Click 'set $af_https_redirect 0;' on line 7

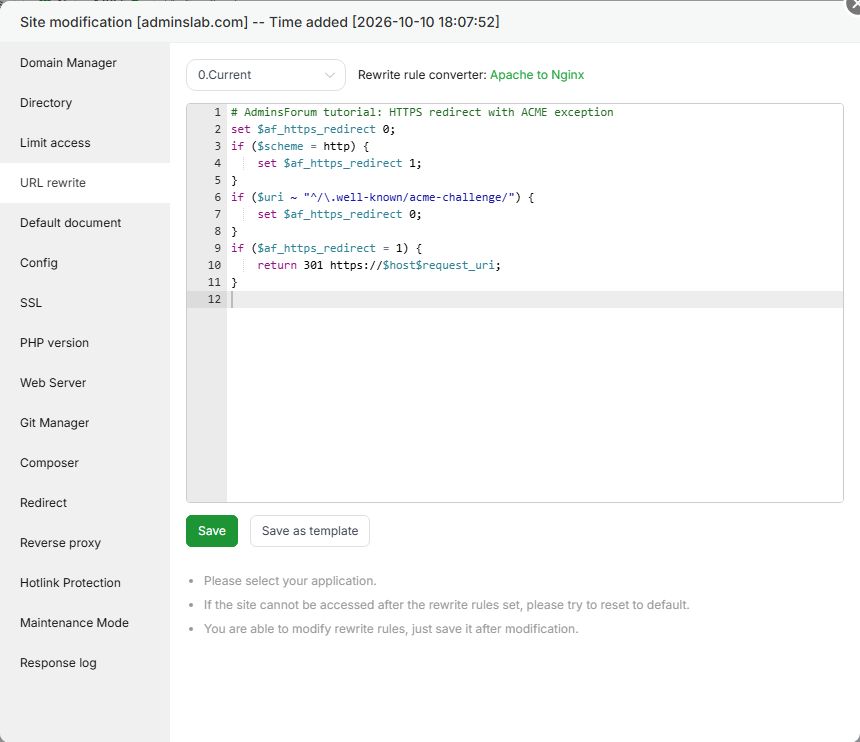coord(339,214)
